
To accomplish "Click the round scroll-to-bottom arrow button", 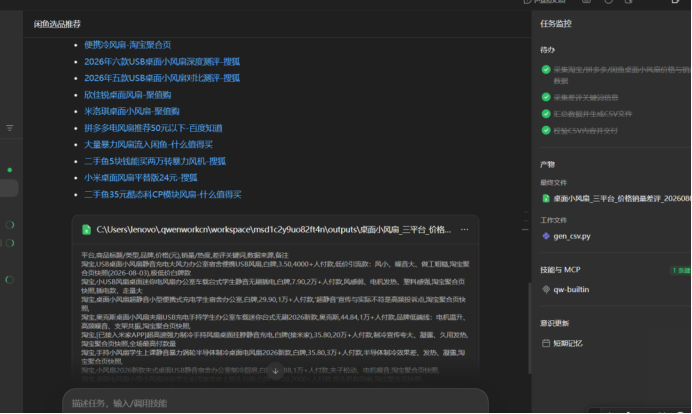I will click(x=275, y=371).
